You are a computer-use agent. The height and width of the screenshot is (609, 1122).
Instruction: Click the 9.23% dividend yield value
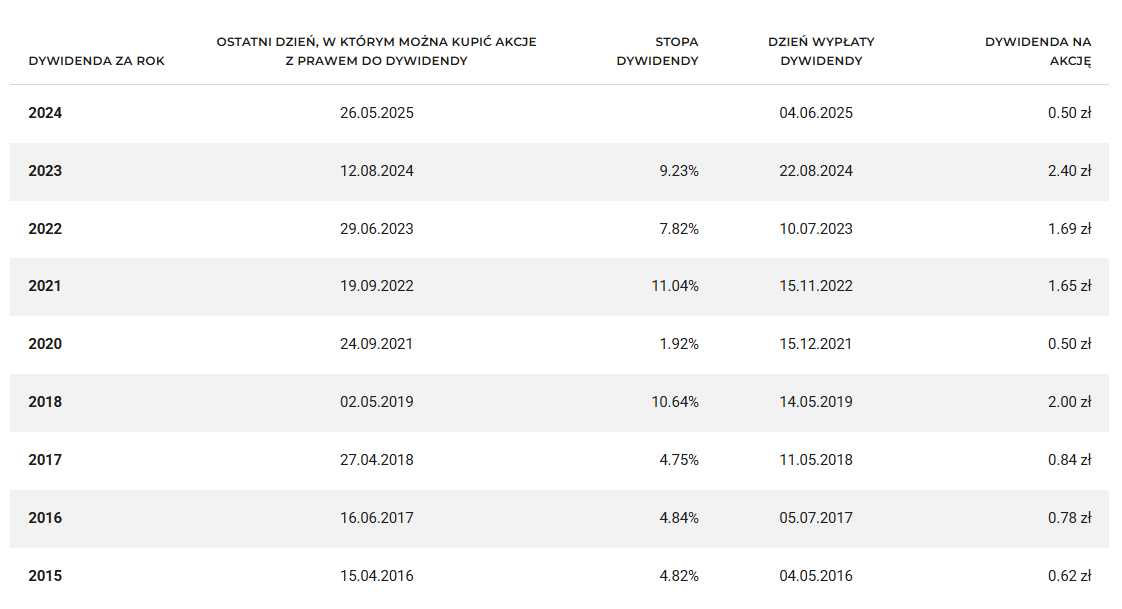(x=678, y=171)
